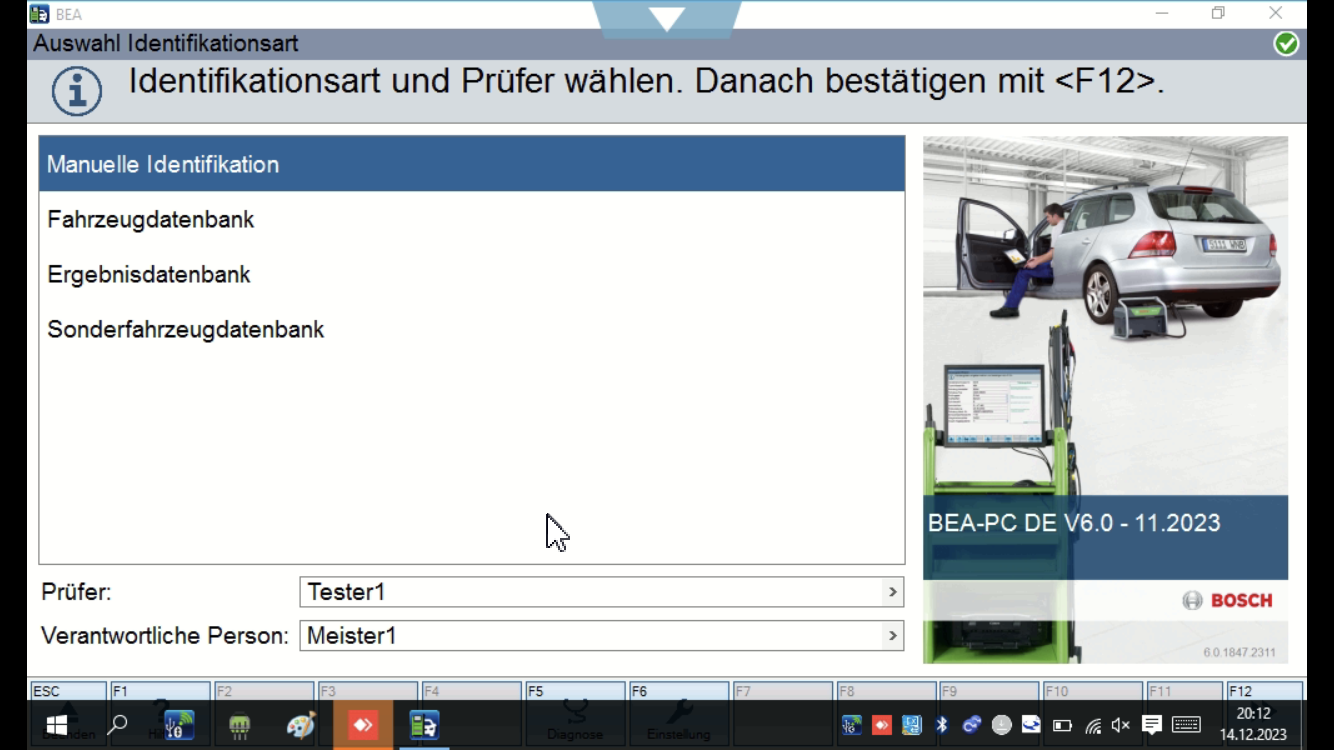Switch to the BEA app in taskbar

pyautogui.click(x=424, y=725)
